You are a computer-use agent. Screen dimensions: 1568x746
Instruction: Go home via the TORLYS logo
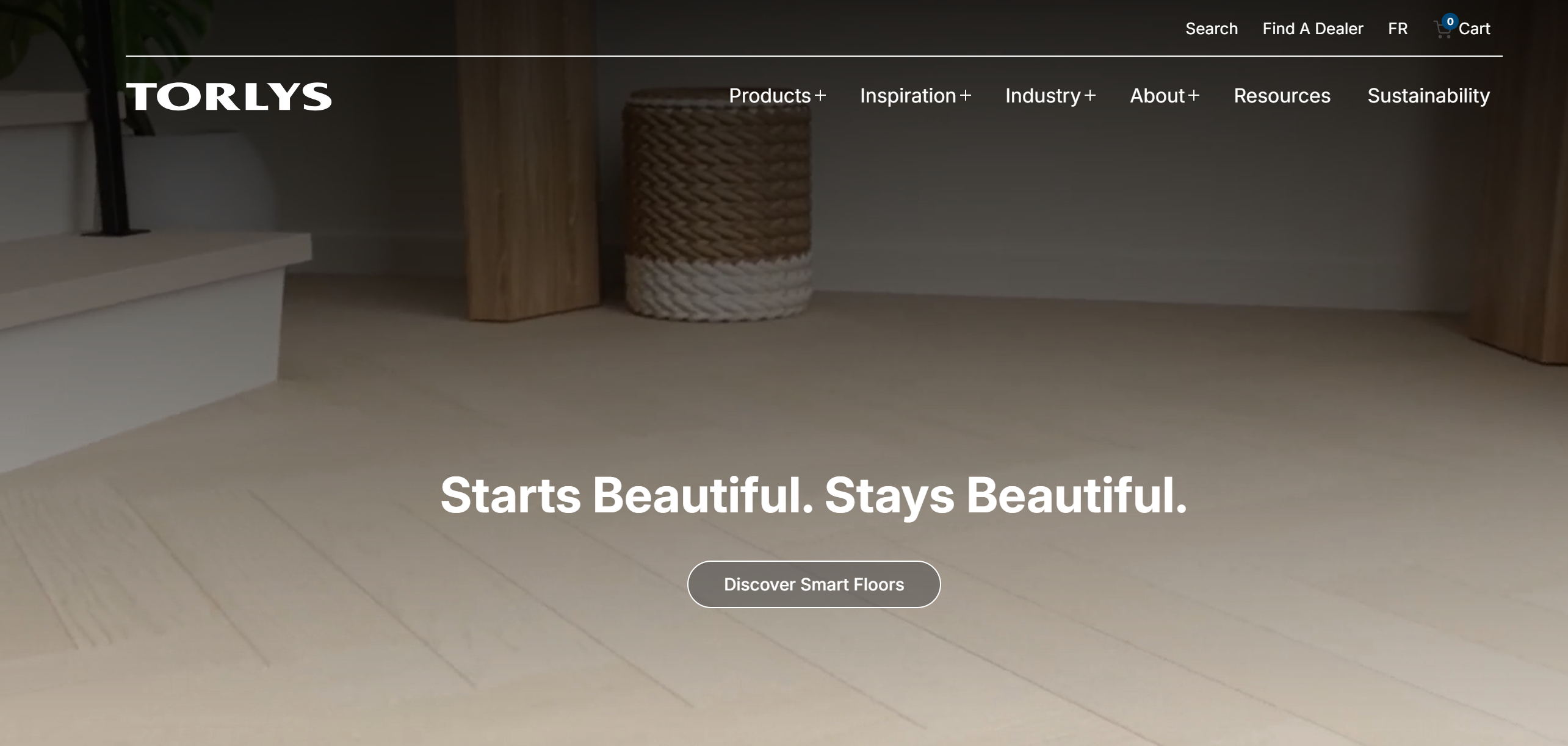click(x=229, y=96)
